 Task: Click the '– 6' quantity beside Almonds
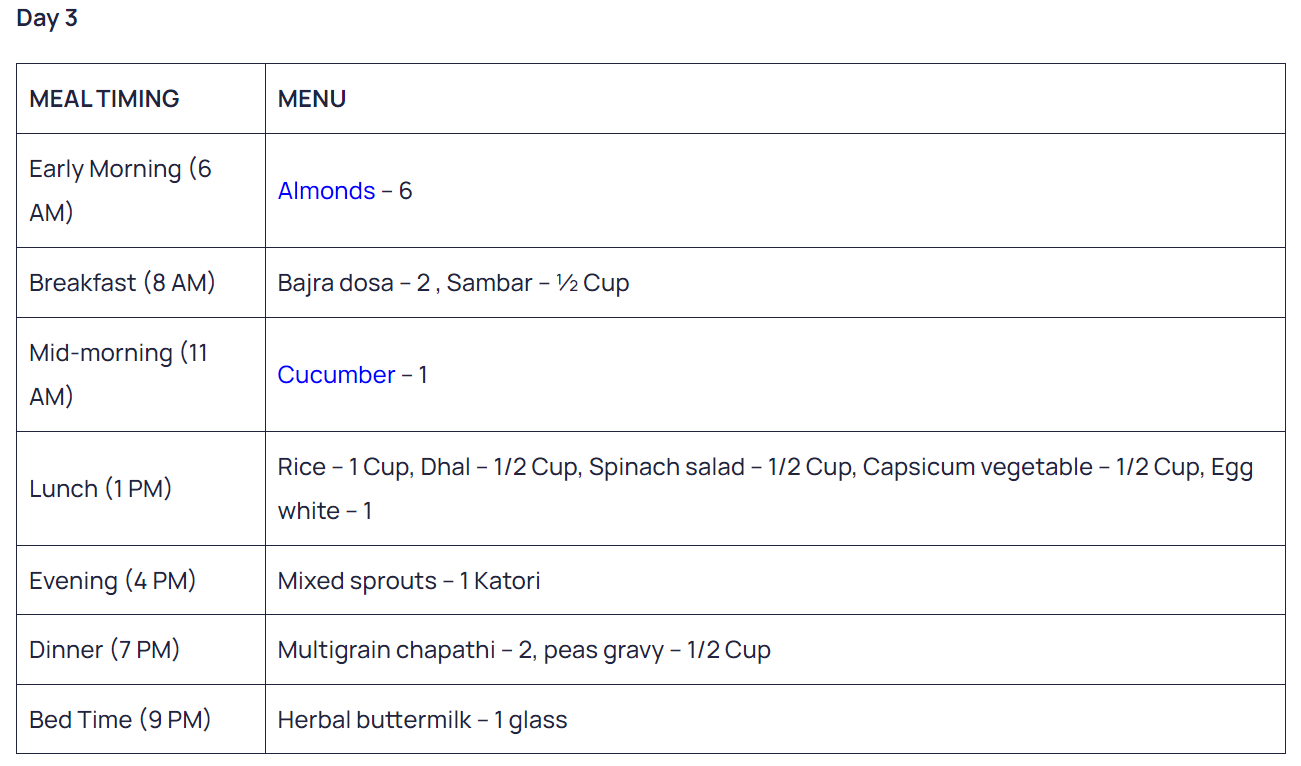click(397, 191)
